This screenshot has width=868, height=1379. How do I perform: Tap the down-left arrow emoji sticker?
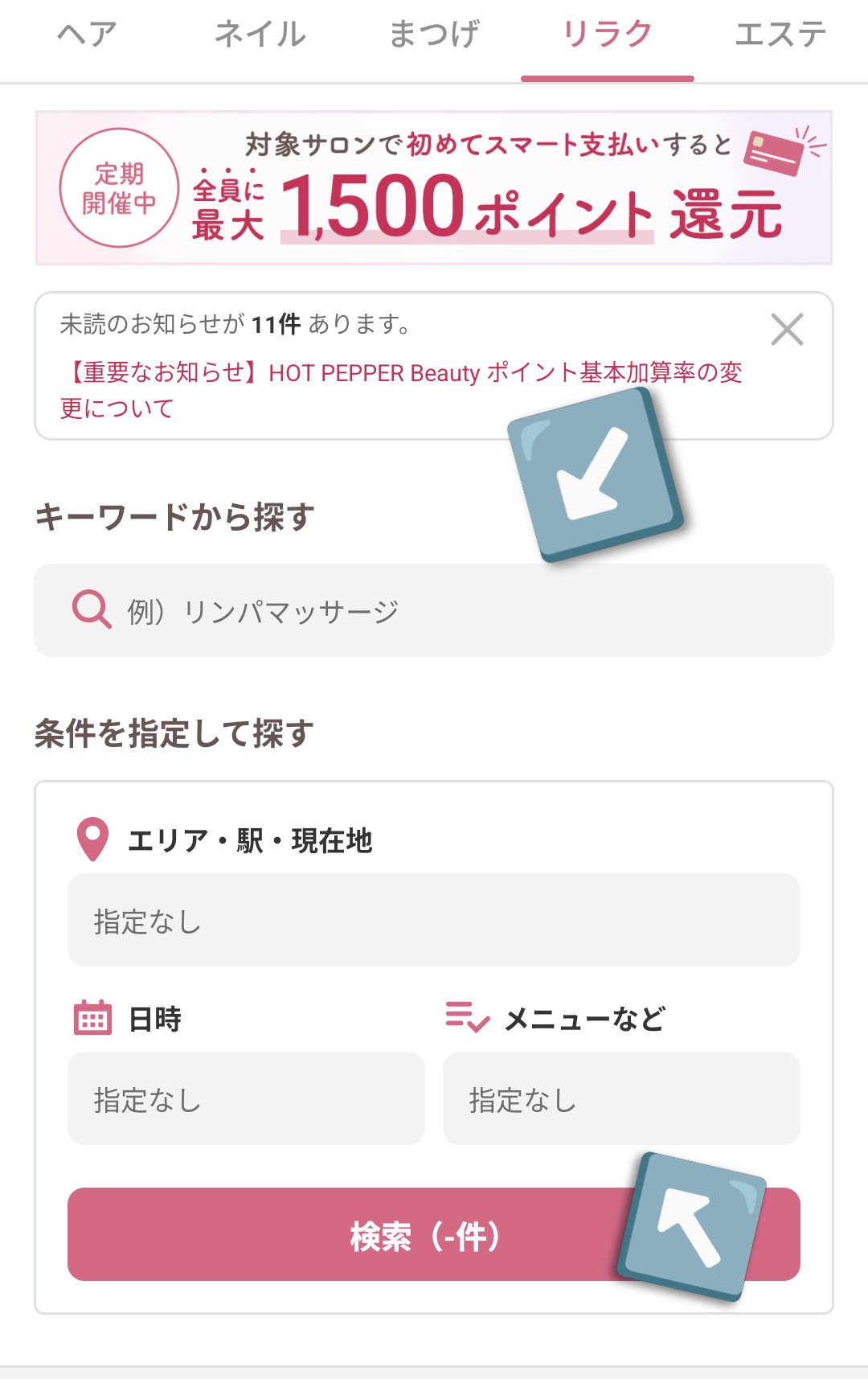point(596,474)
